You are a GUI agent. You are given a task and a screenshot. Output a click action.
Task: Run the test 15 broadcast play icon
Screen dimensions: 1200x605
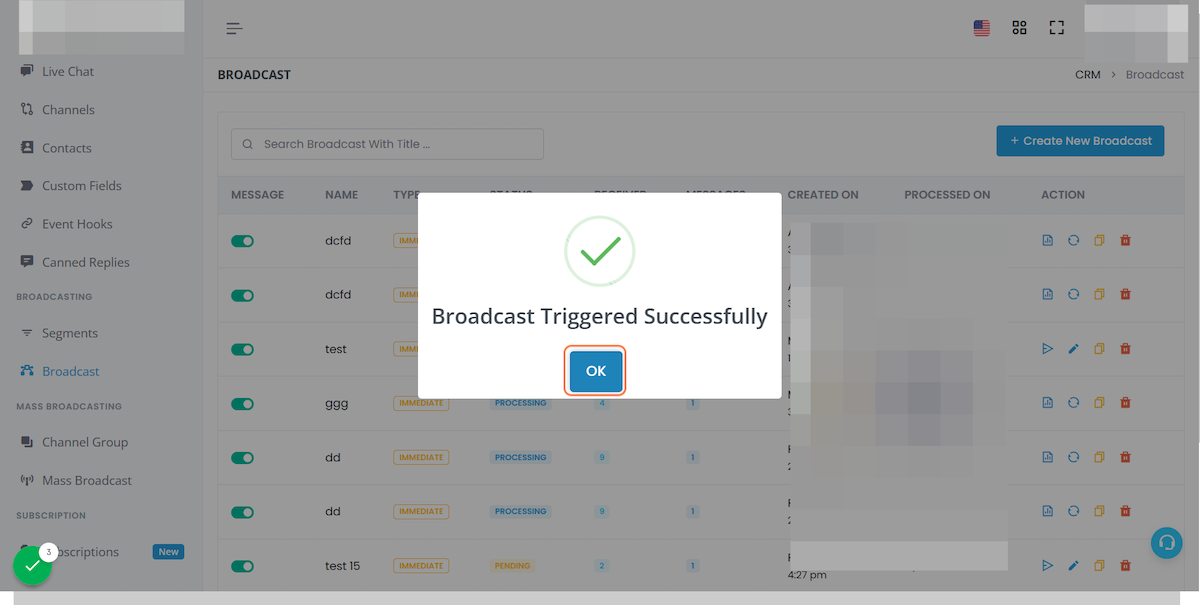tap(1048, 566)
